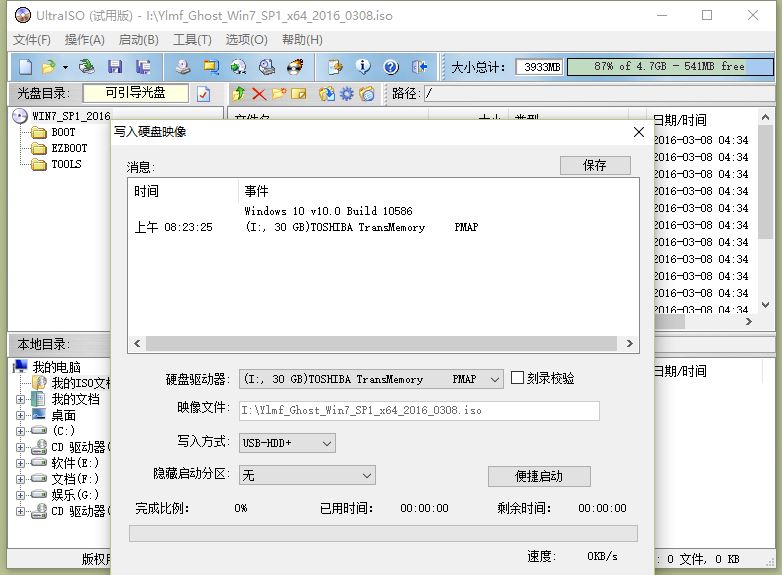Enable the 刻录校验 checkbox

click(518, 378)
